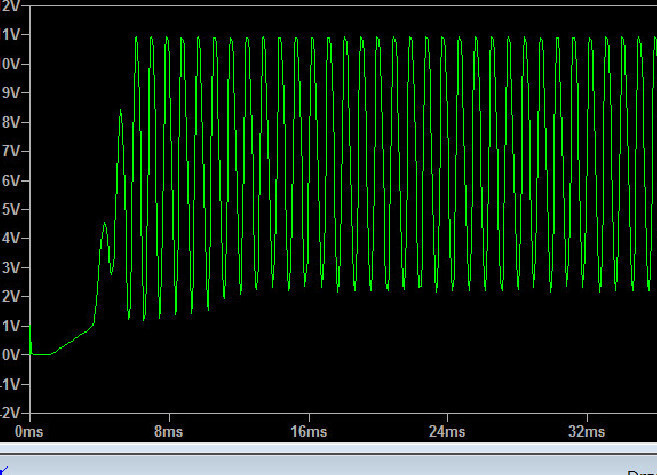Viewport: 657px width, 475px height.
Task: Click the 9V vertical axis label
Action: click(x=10, y=93)
